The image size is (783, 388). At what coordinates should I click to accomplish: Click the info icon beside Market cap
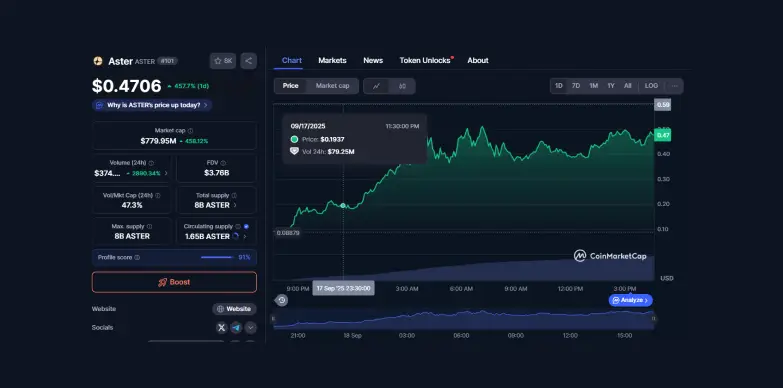click(x=191, y=130)
